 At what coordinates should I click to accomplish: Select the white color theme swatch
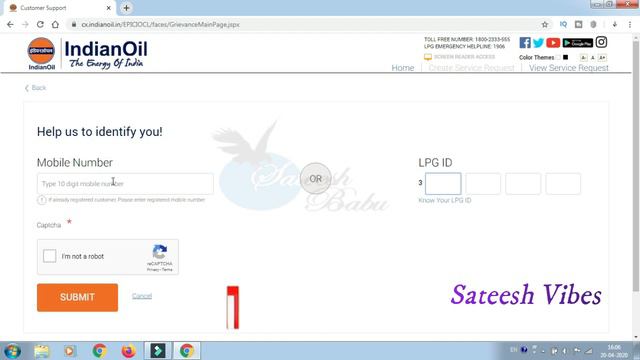pos(558,57)
